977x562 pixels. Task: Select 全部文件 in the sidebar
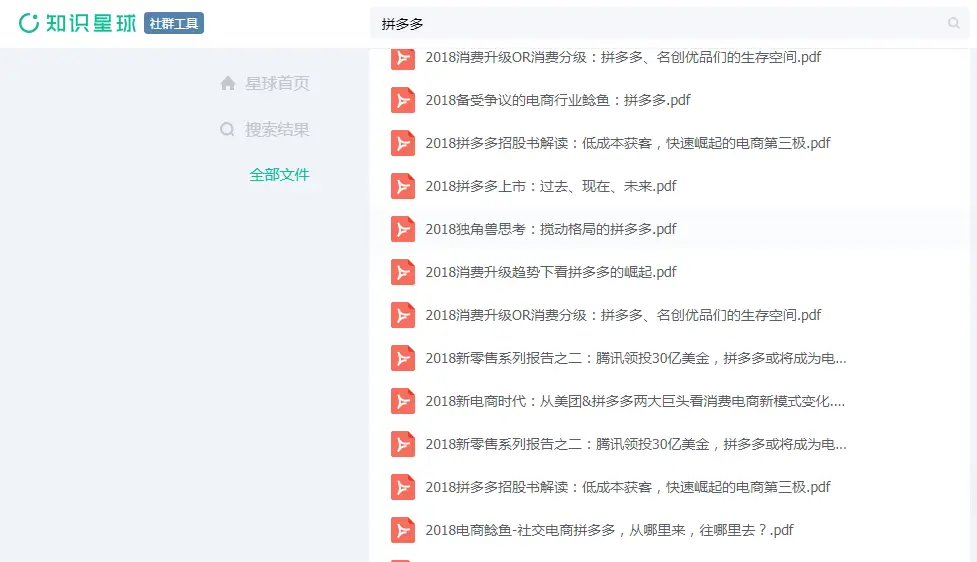(279, 175)
